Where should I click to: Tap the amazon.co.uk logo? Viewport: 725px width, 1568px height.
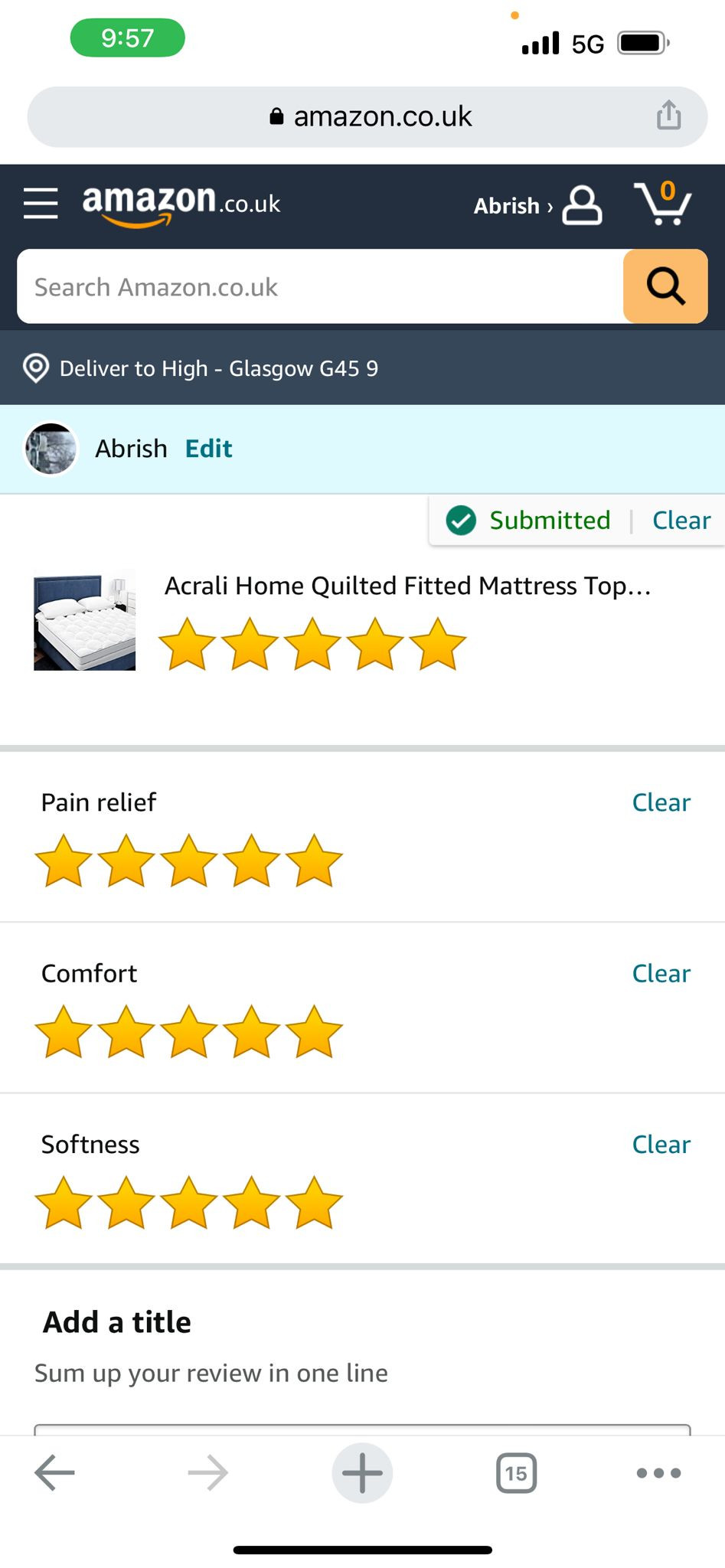(181, 205)
